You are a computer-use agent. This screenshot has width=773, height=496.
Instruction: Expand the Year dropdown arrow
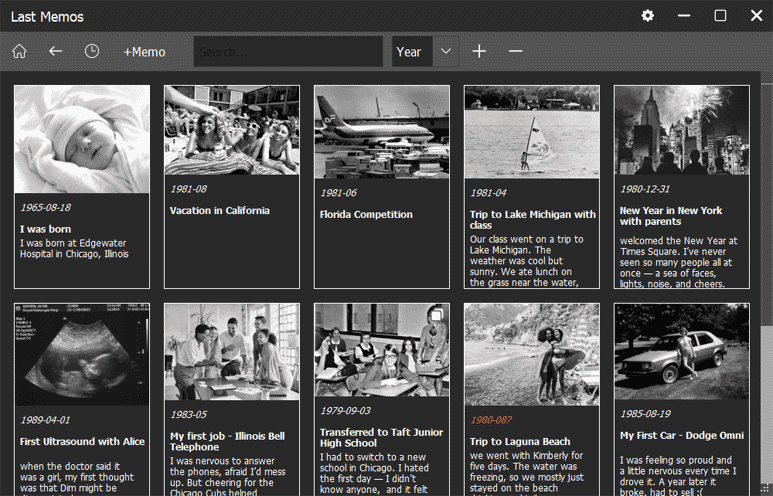(446, 51)
